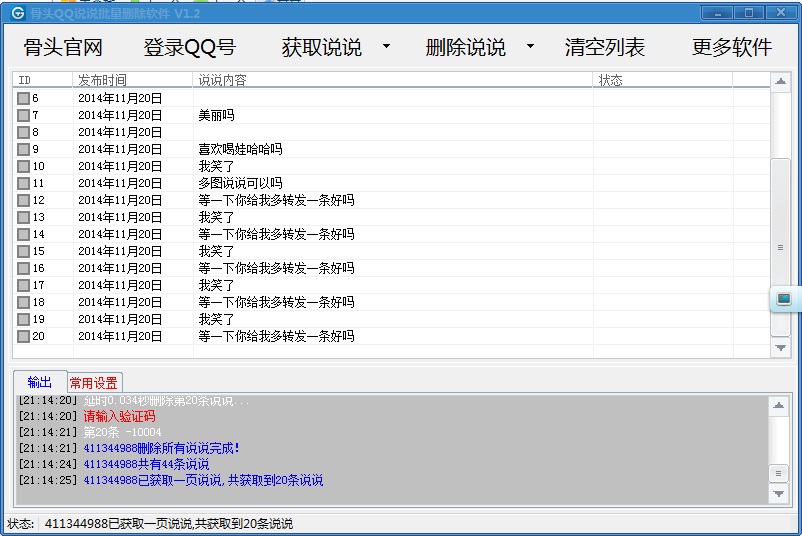Click the output log scroll up arrow

coord(778,406)
